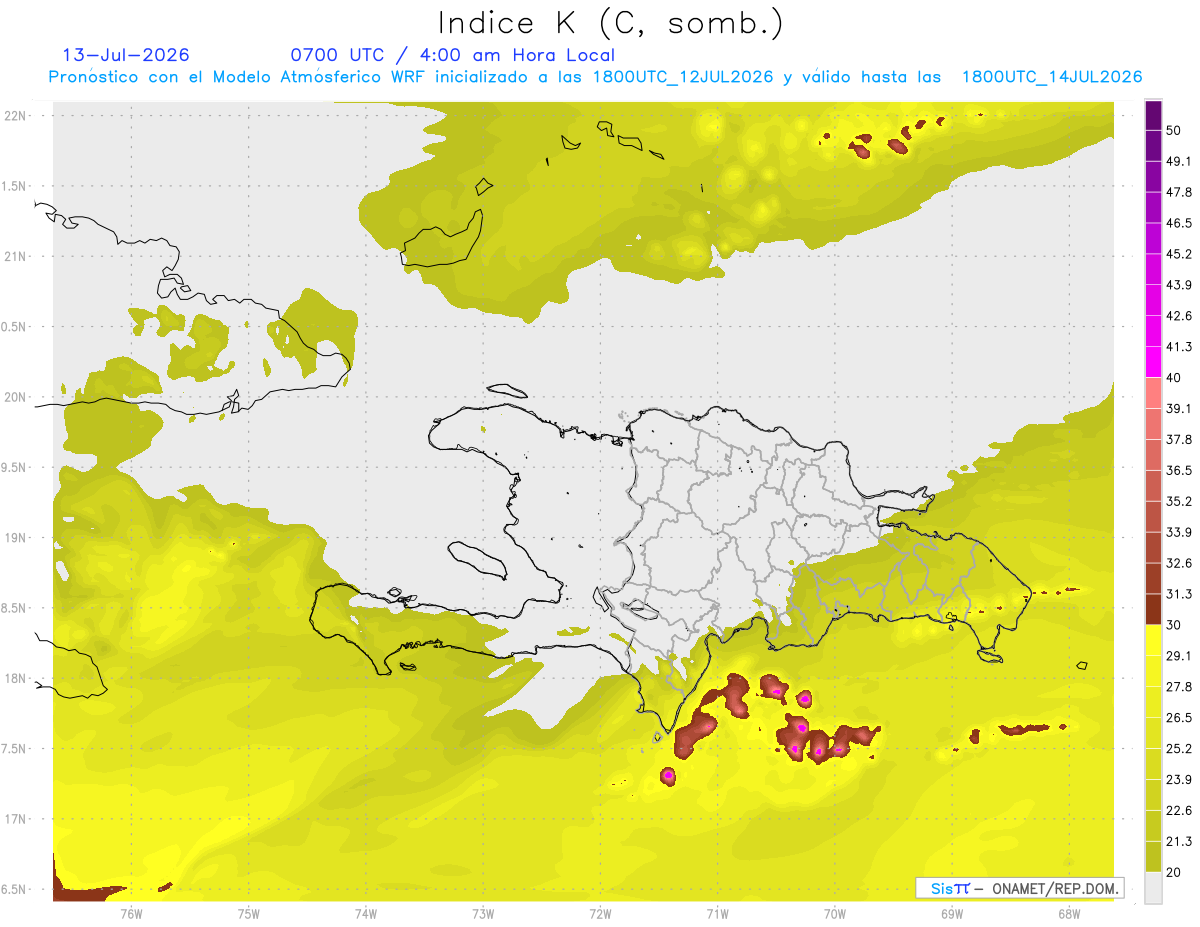Click the '26.5' colorbar value
Viewport: 1200px width, 927px height.
[x=1179, y=718]
